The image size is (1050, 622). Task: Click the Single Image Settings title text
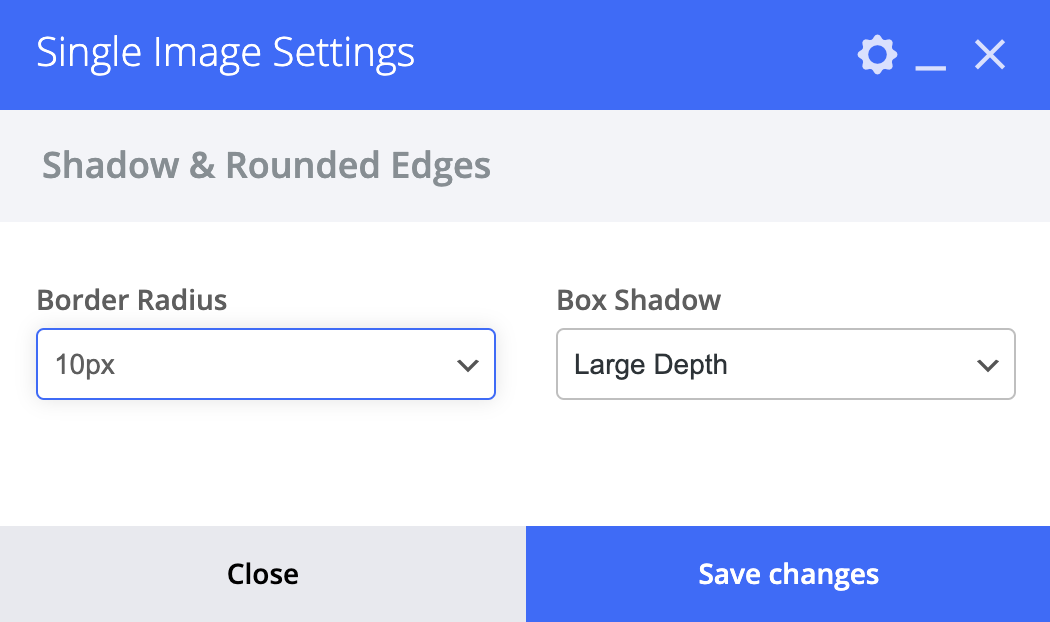(x=226, y=54)
